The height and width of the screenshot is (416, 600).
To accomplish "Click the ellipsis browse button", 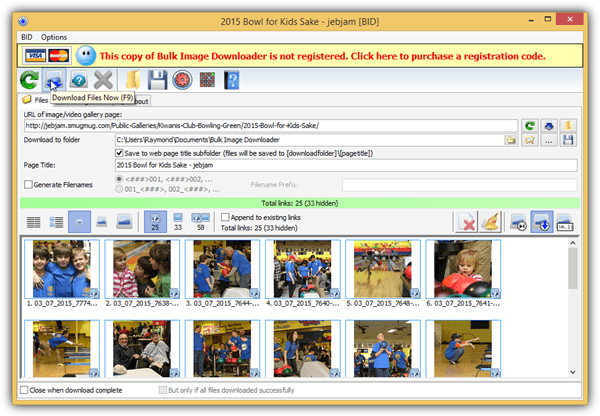I will [549, 140].
